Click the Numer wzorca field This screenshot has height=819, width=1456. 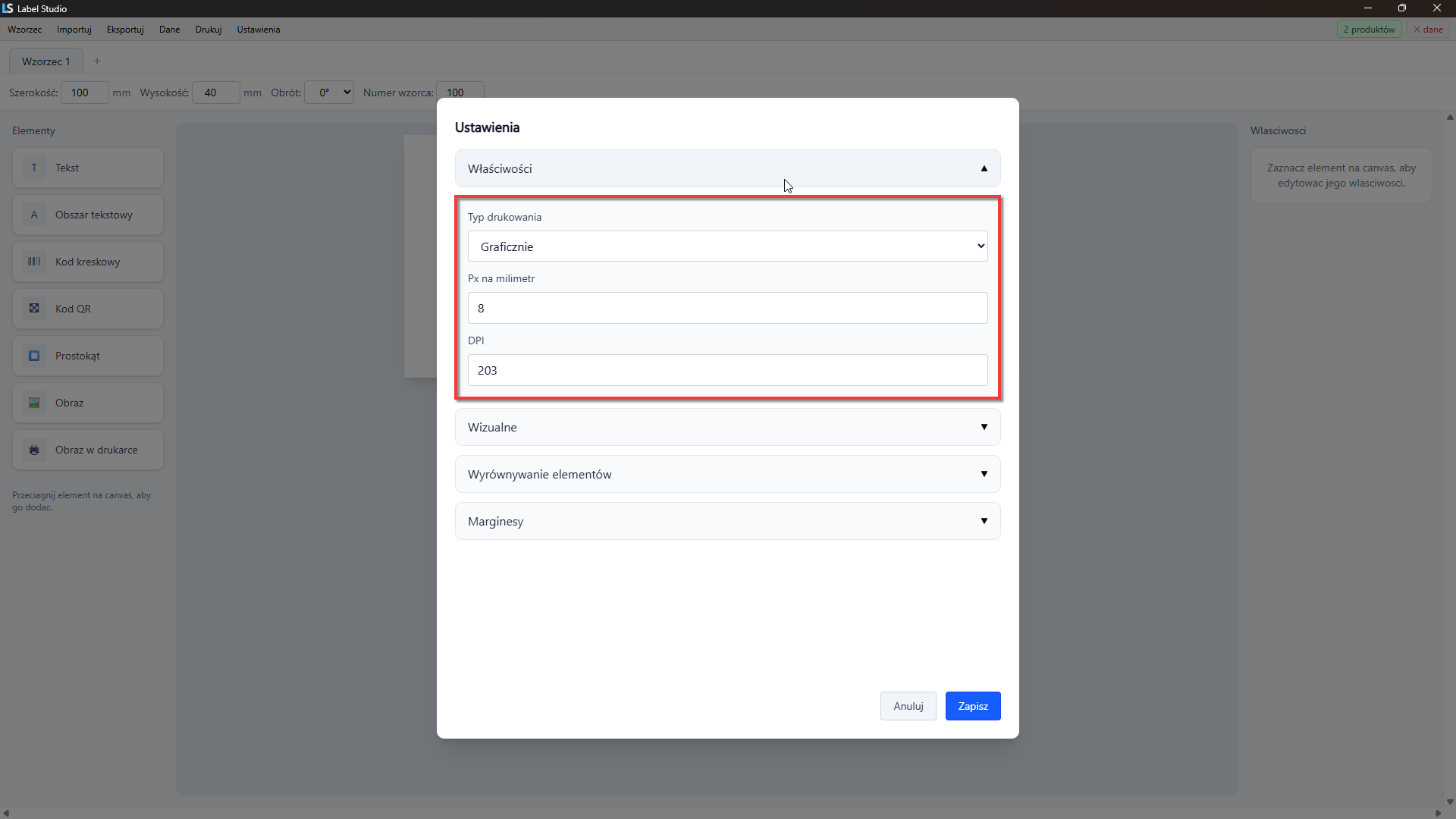click(x=460, y=92)
